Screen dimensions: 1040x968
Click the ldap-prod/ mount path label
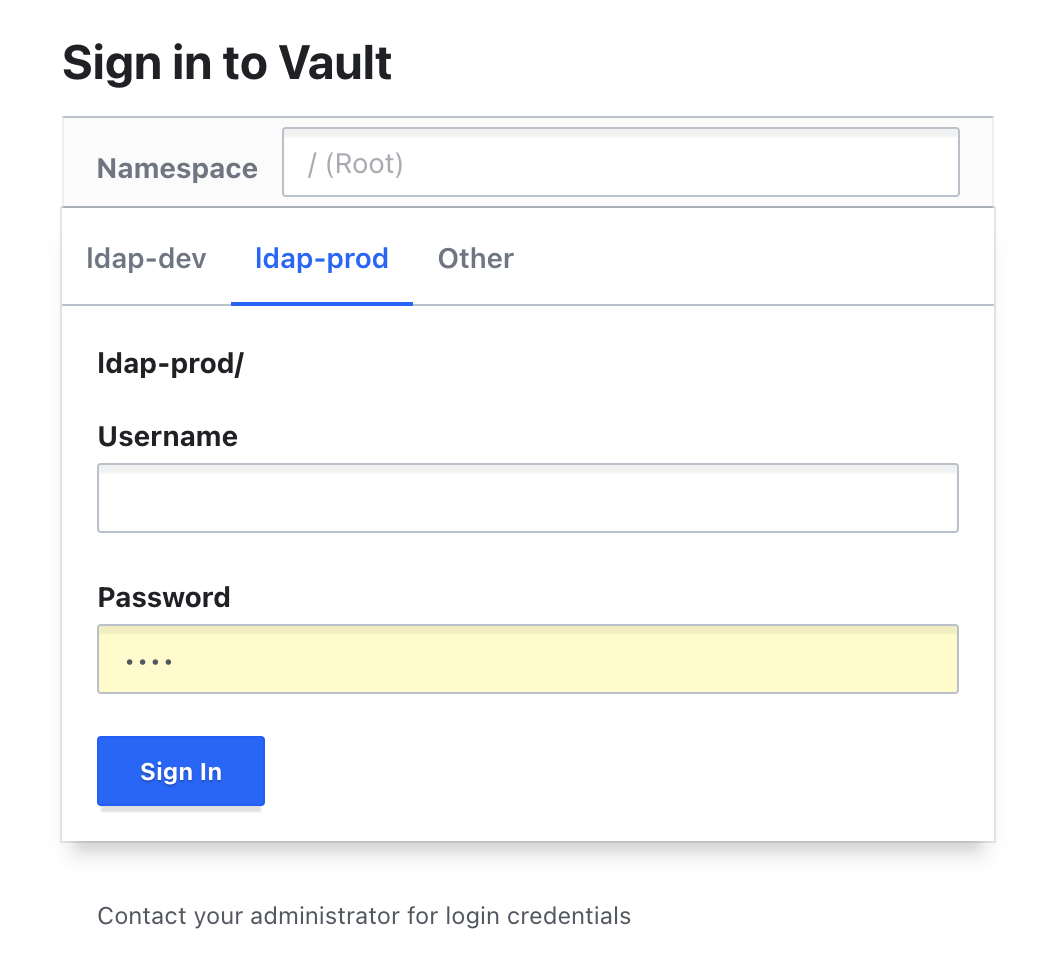(x=169, y=363)
